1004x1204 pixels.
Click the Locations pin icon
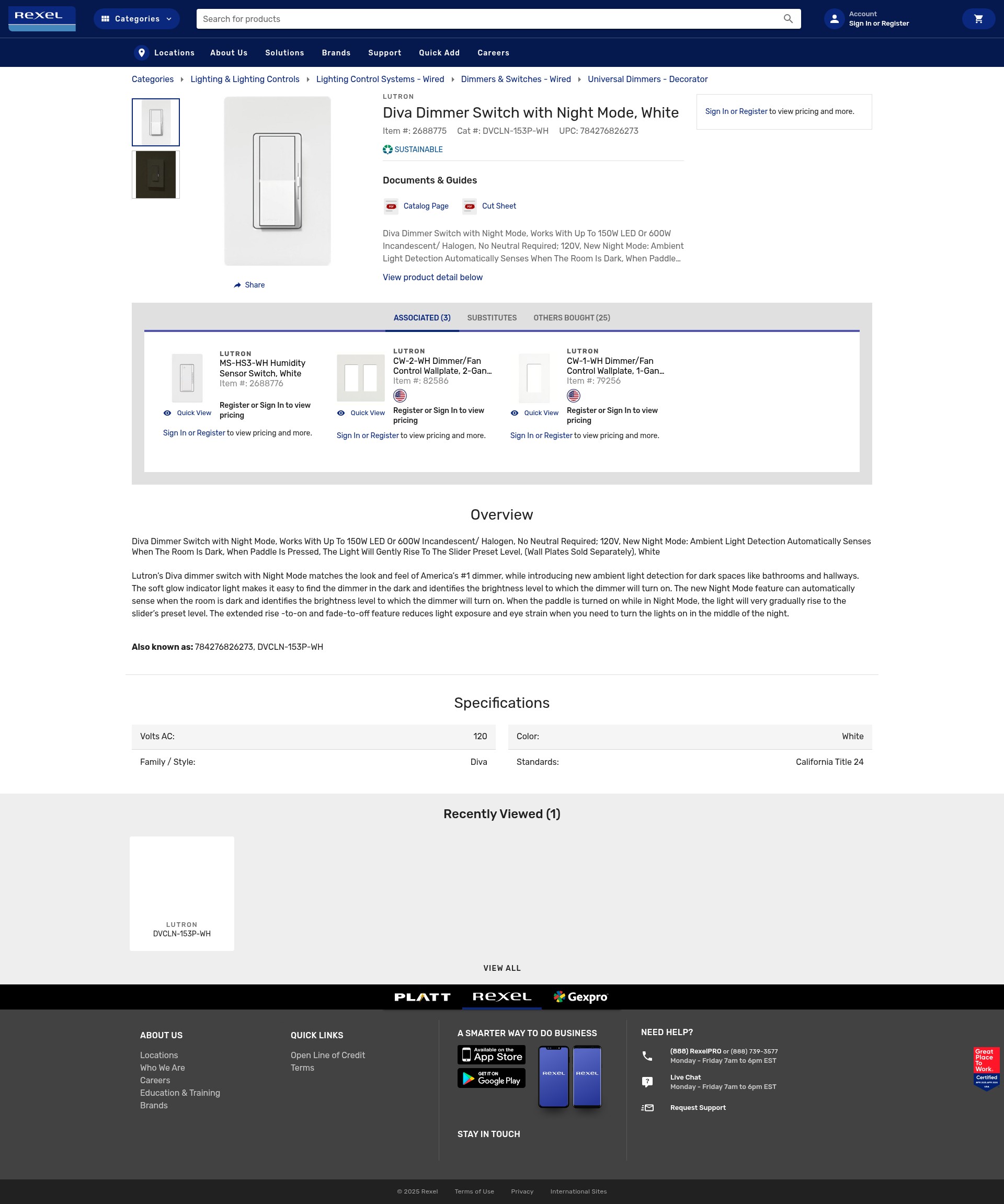click(x=141, y=53)
